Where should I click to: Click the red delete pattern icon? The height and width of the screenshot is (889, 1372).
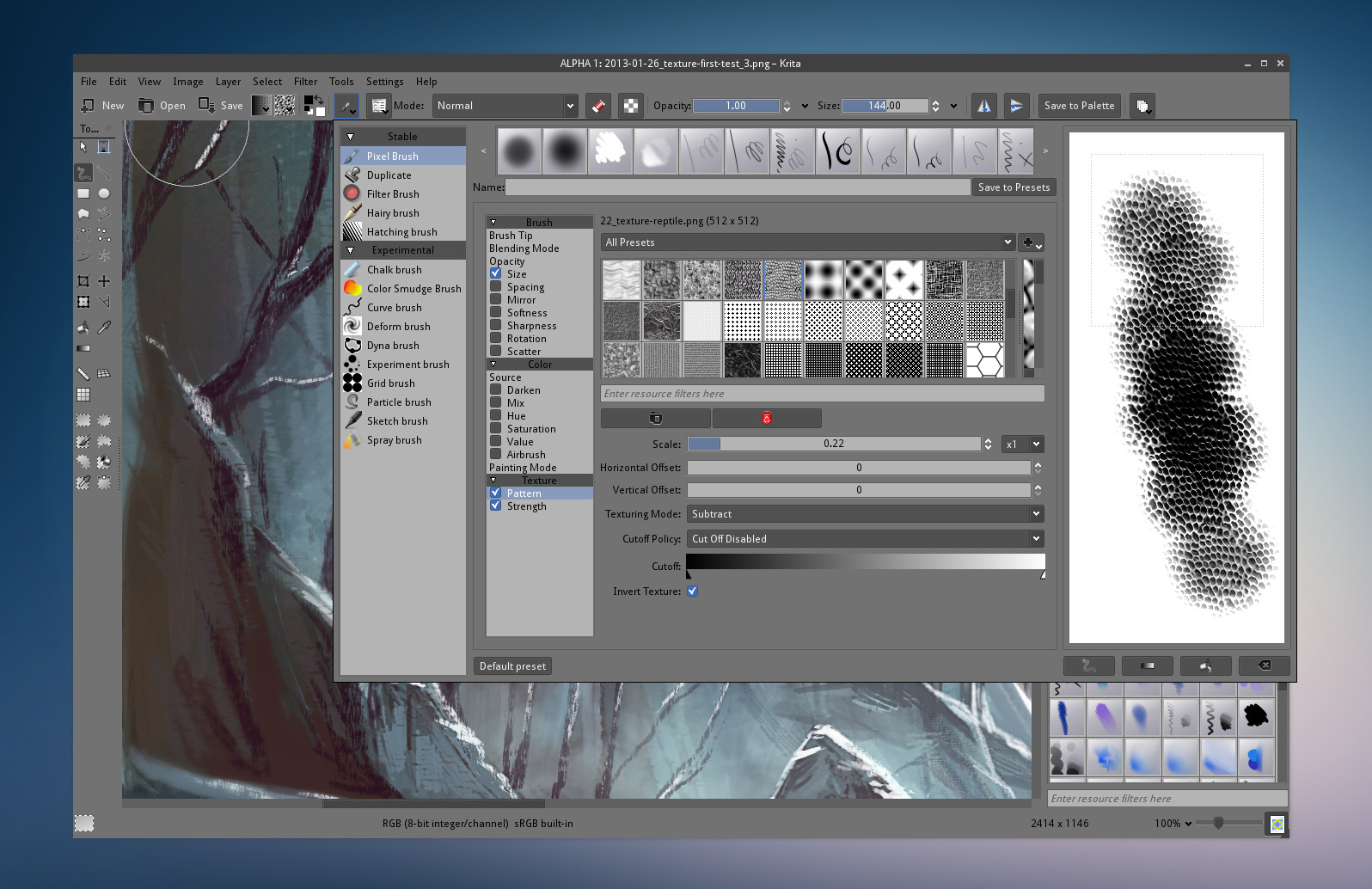point(766,418)
